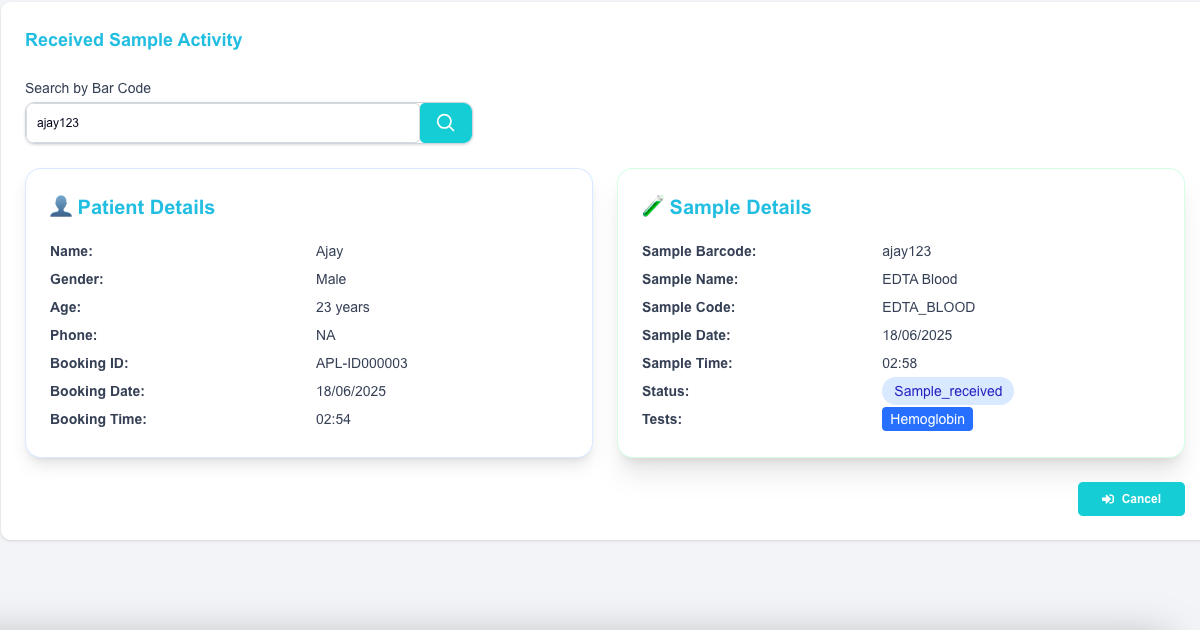Image resolution: width=1200 pixels, height=630 pixels.
Task: Click the test tube icon
Action: (652, 207)
